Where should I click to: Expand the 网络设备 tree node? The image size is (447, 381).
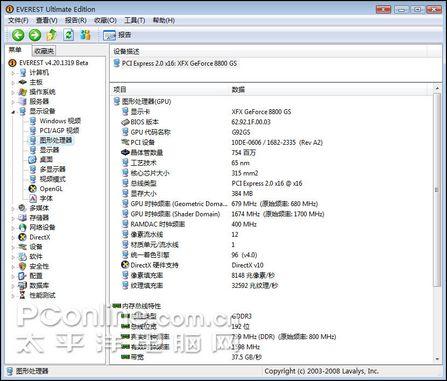(x=13, y=228)
